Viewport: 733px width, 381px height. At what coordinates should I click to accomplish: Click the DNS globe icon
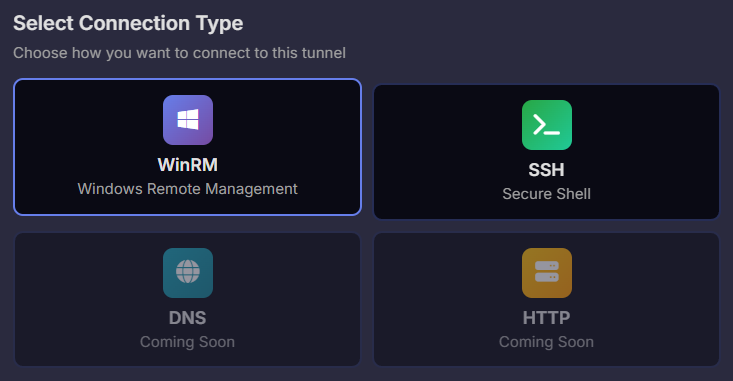pyautogui.click(x=188, y=273)
